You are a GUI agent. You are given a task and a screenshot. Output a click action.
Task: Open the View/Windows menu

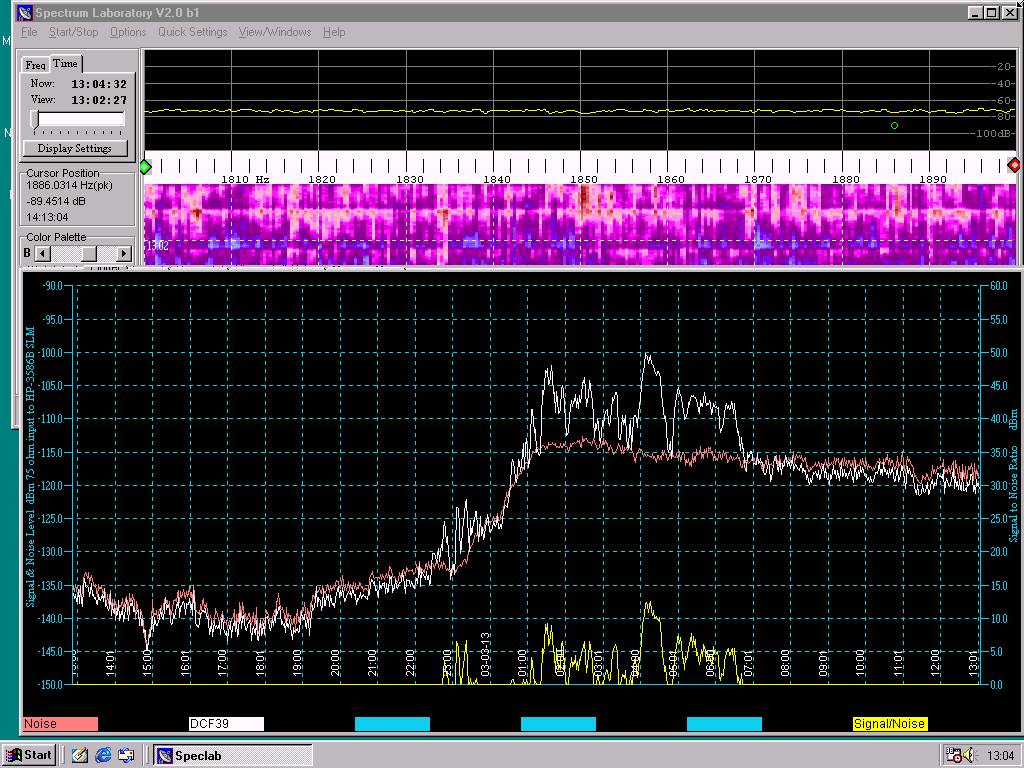click(x=275, y=32)
